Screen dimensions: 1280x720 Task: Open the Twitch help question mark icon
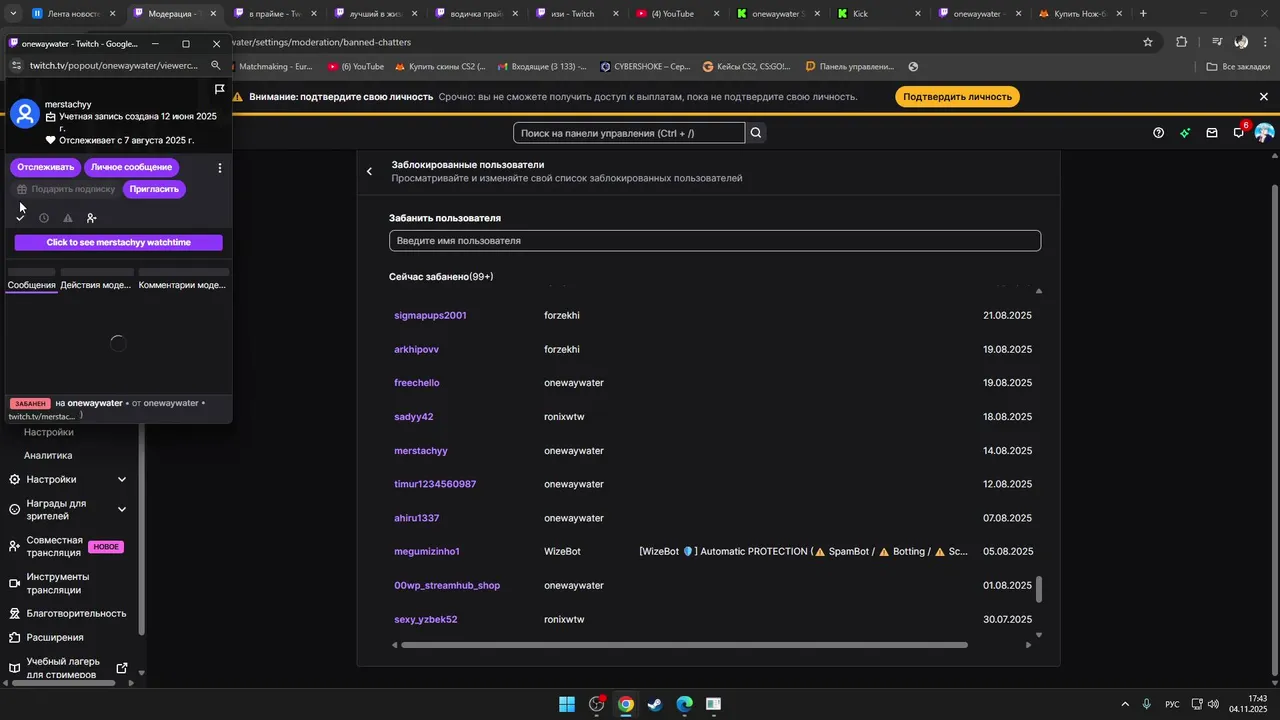tap(1158, 133)
